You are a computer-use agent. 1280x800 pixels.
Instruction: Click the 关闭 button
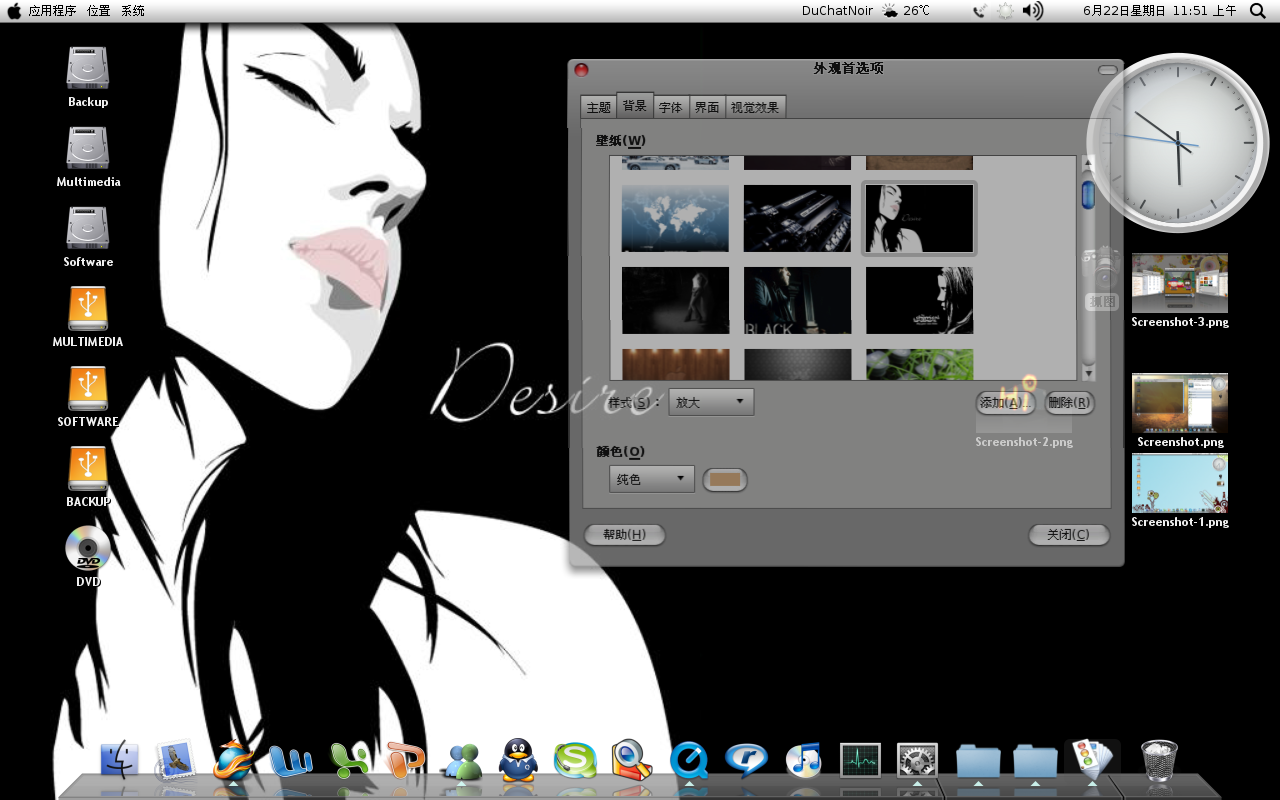click(x=1069, y=535)
